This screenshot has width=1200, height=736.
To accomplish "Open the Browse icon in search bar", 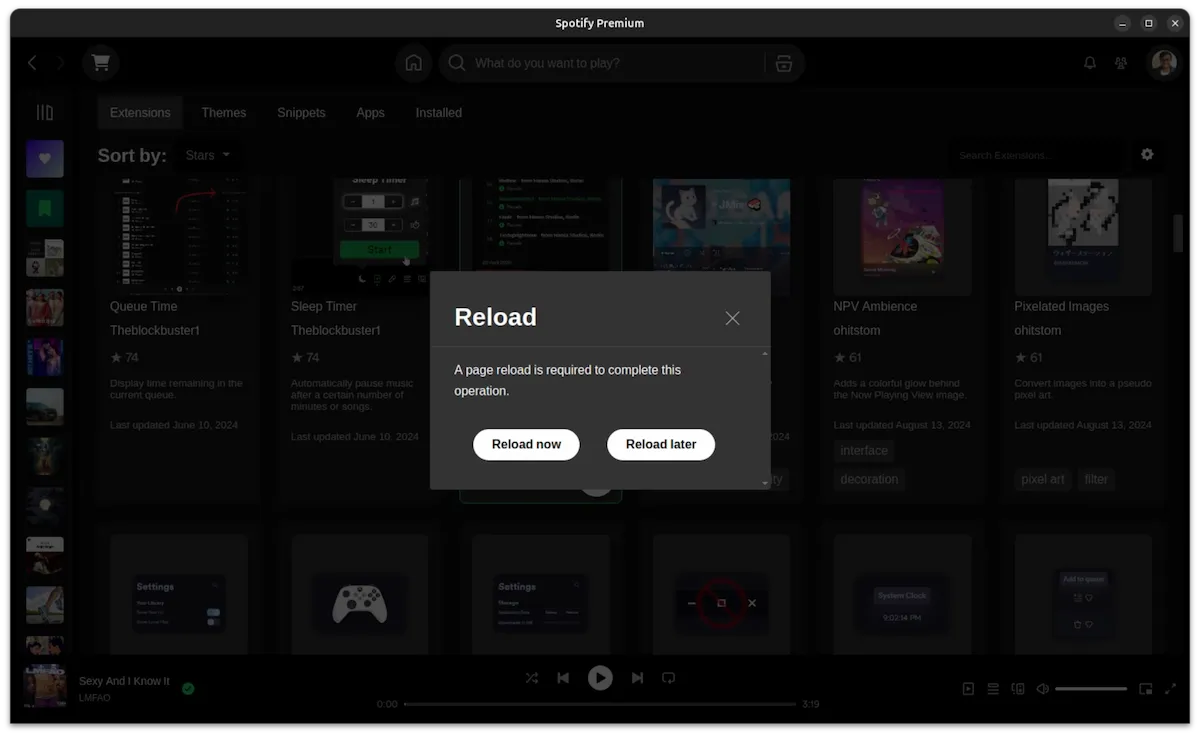I will pyautogui.click(x=784, y=63).
